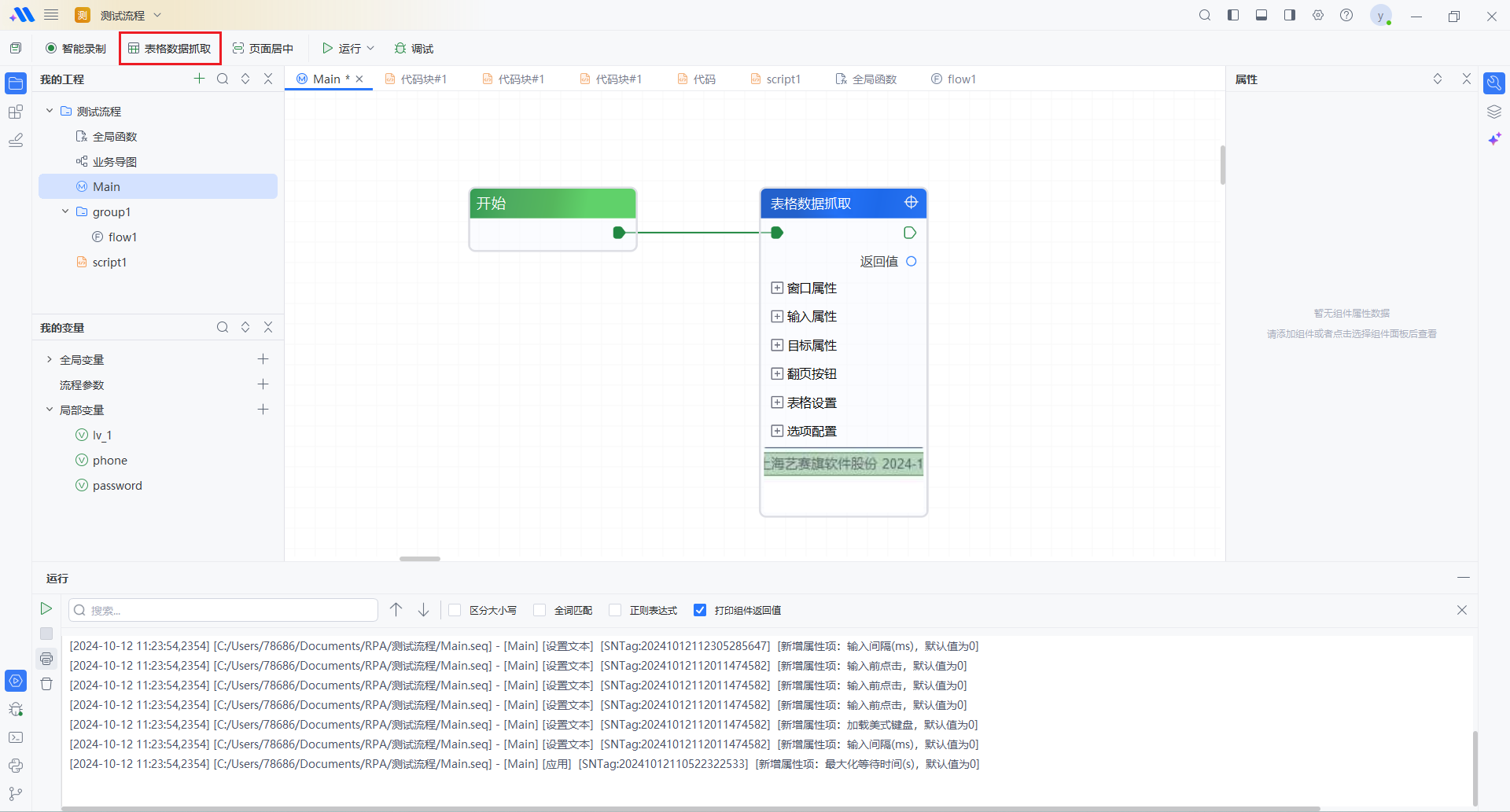
Task: Open the help question mark icon
Action: coord(1346,15)
